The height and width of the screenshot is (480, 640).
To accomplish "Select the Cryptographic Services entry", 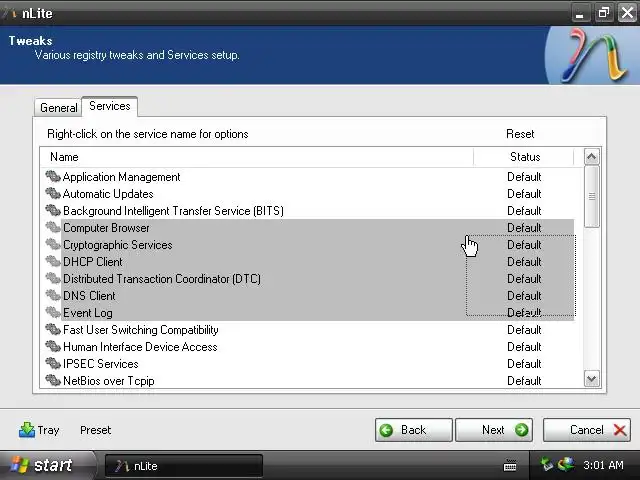I will 118,245.
